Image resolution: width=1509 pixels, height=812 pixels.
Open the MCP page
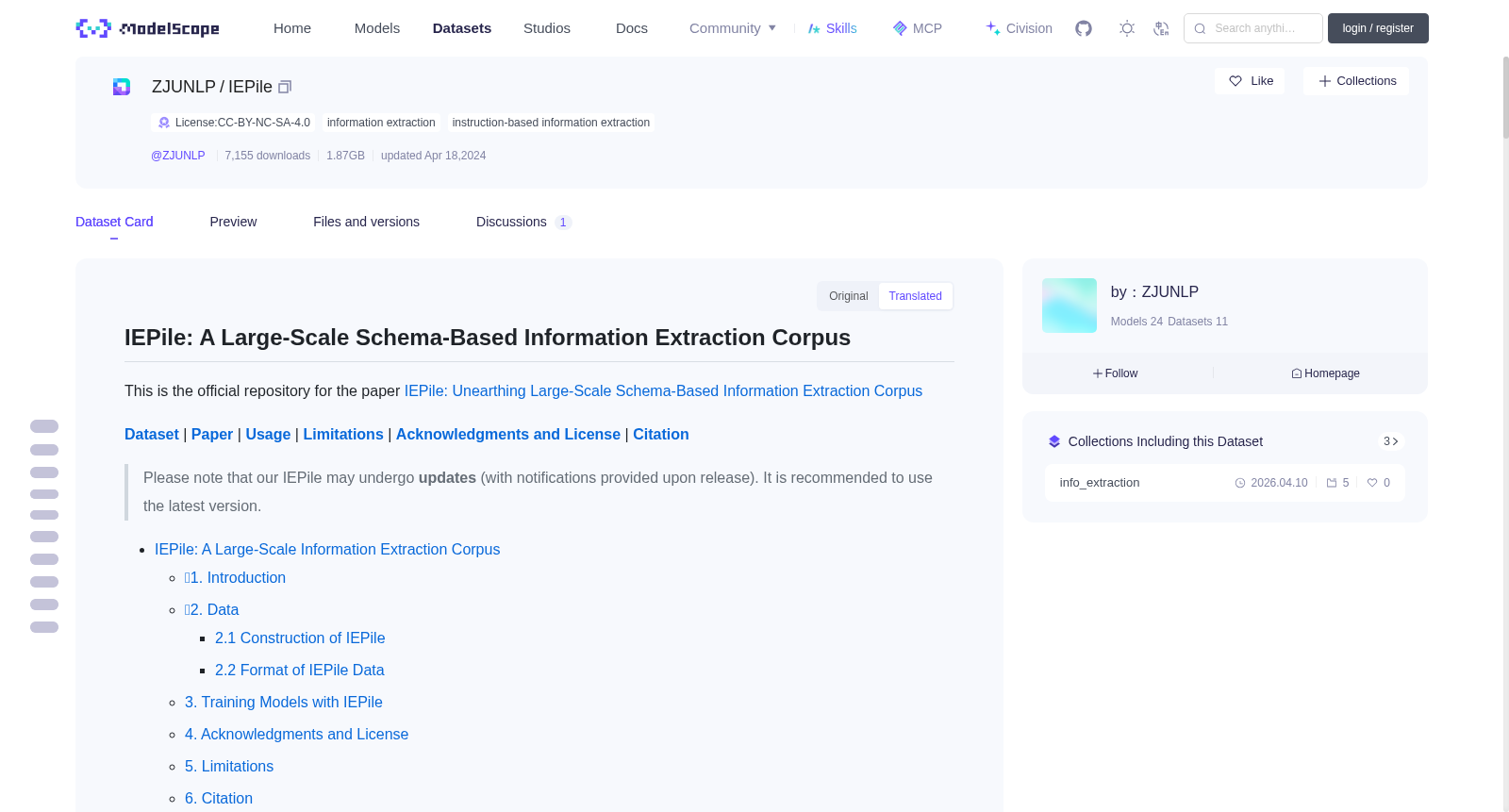coord(918,28)
